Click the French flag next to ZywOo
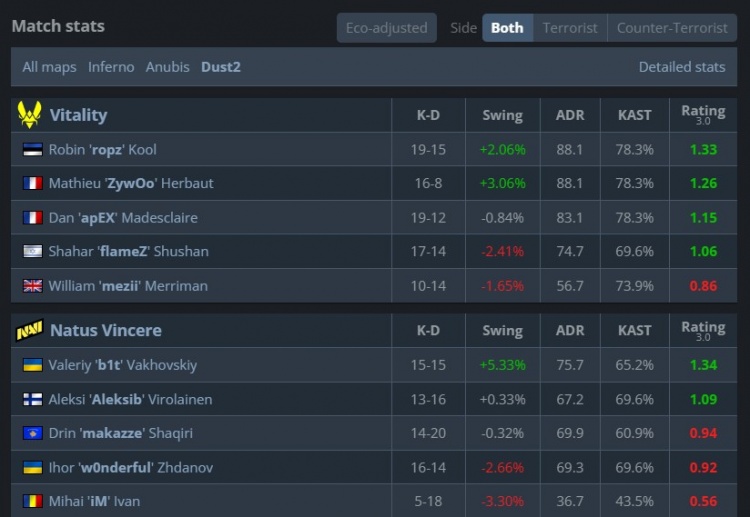 (32, 184)
